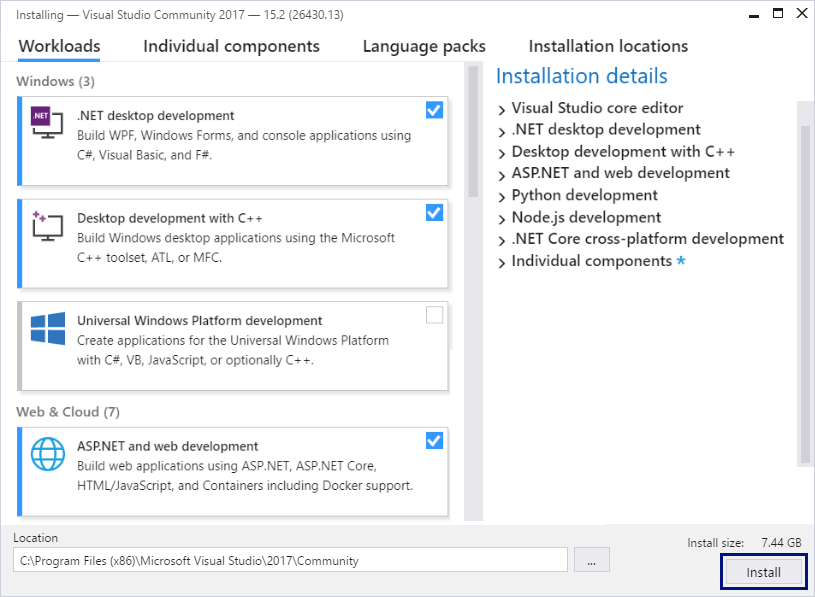
Task: Click the Universal Windows Platform logo icon
Action: pos(48,328)
